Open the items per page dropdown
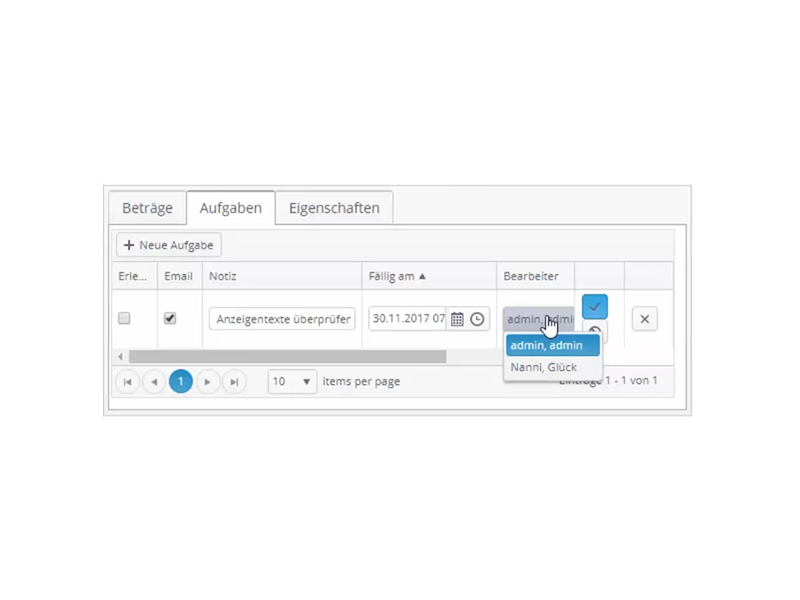 click(x=292, y=382)
